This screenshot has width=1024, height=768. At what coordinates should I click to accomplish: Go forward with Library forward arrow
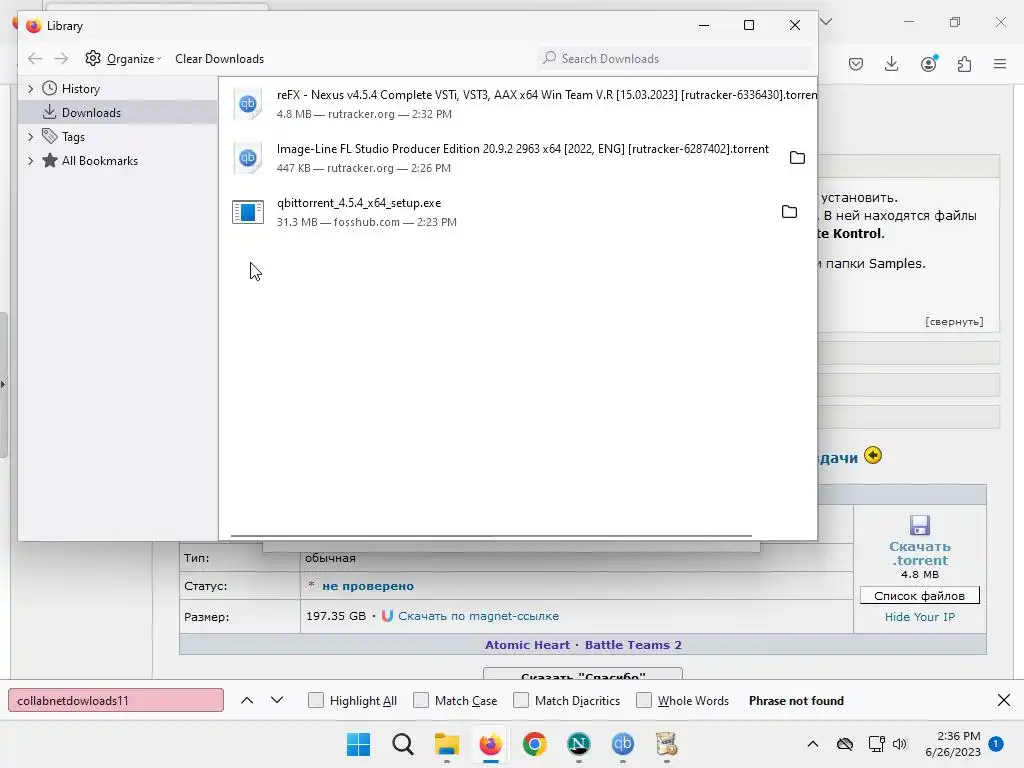tap(61, 59)
